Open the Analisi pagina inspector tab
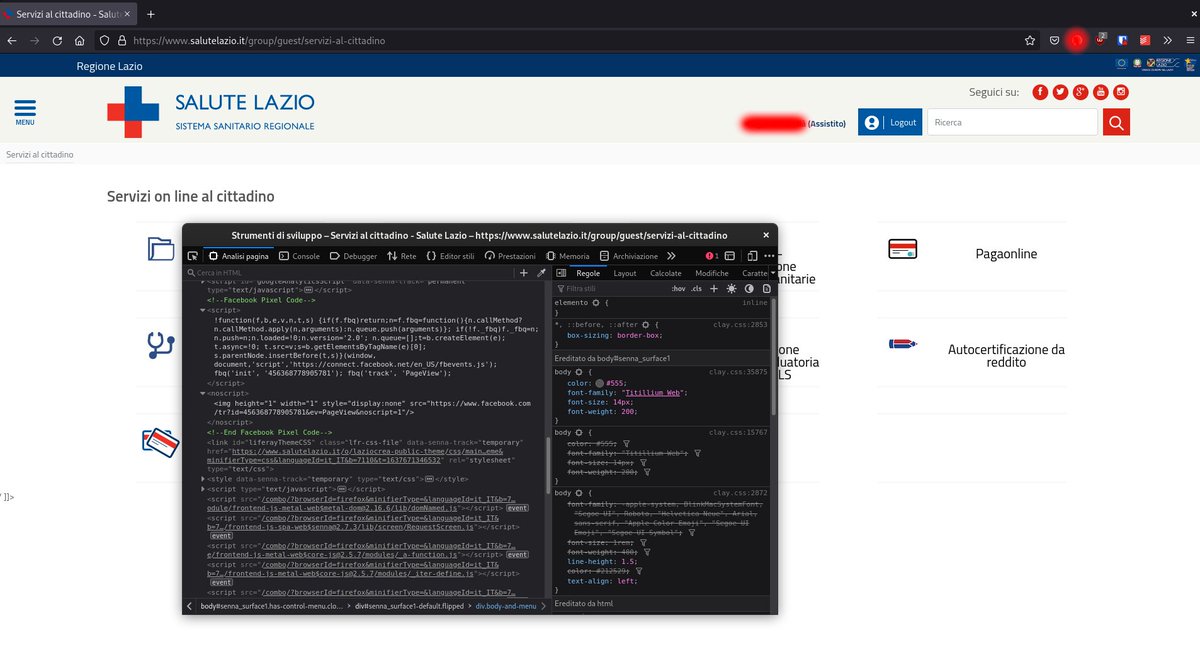 [x=238, y=256]
